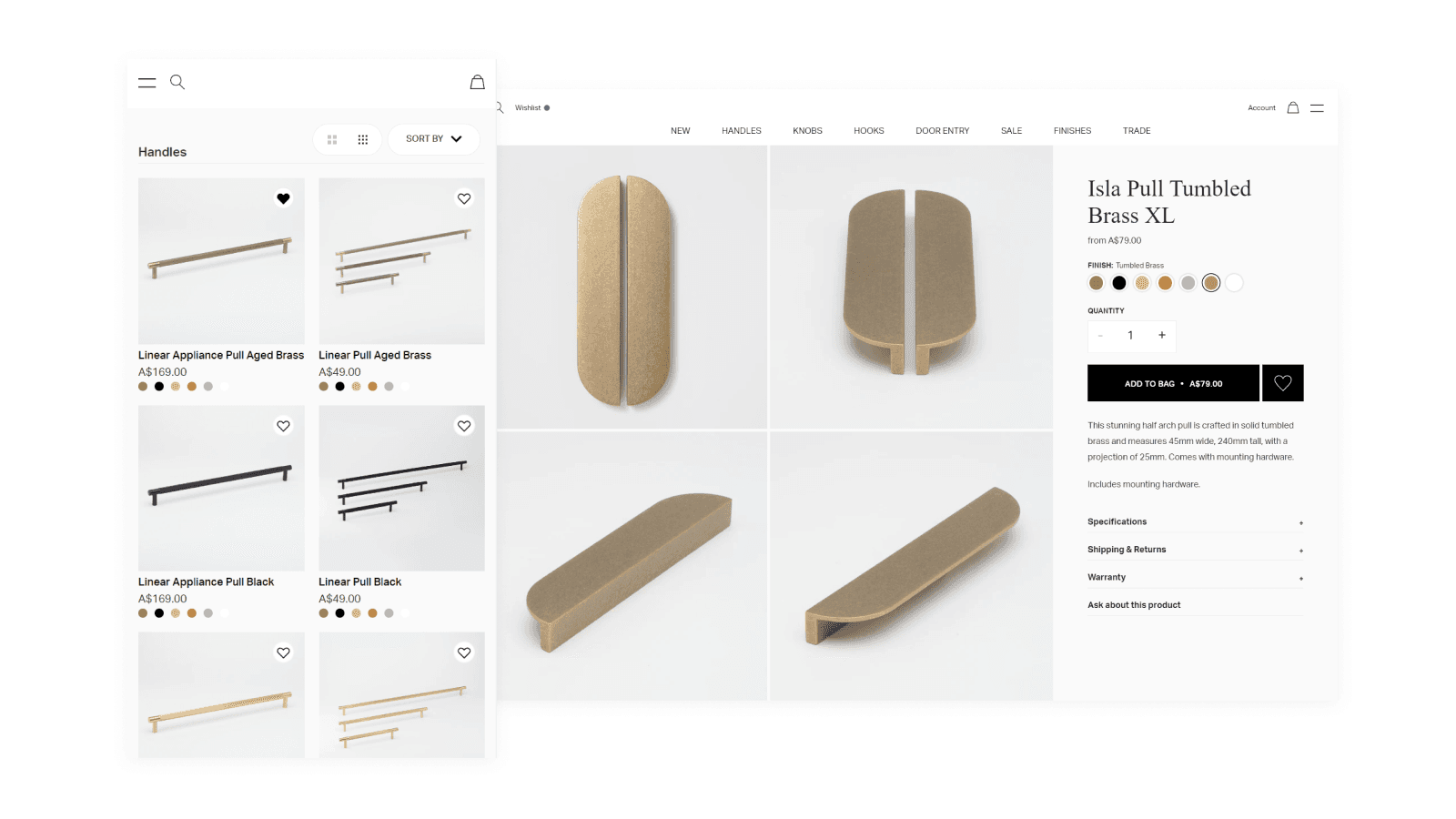Switch to the 3-column grid view
Screen dimensions: 1456x819
coord(362,139)
